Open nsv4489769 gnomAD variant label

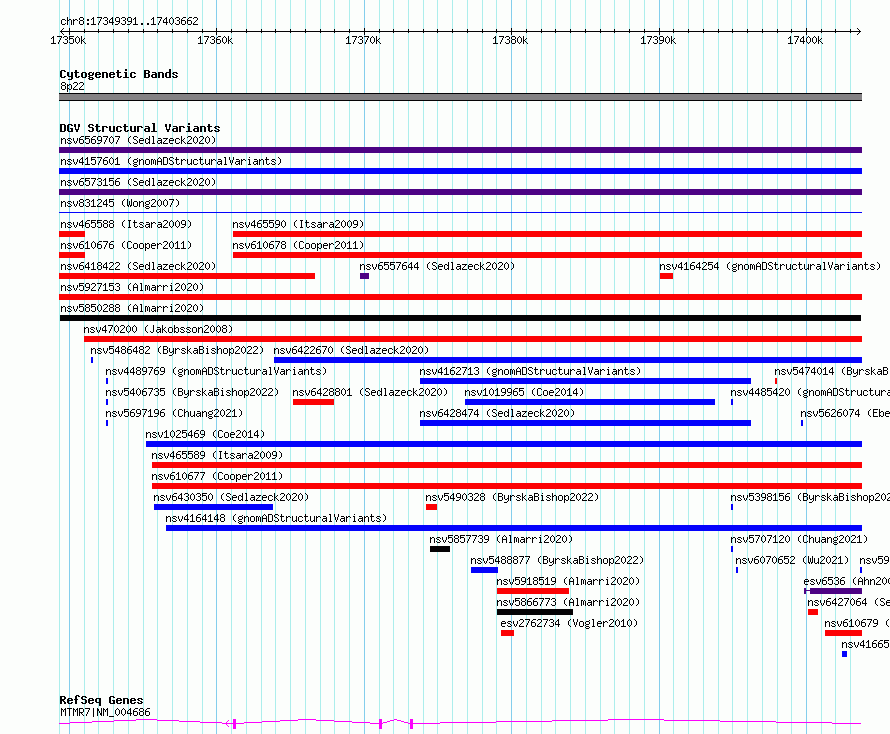tap(216, 371)
